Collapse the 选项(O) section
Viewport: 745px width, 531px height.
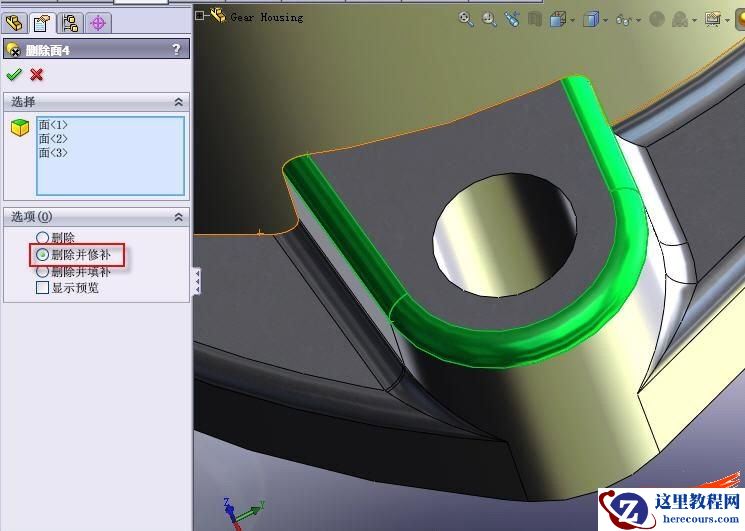click(179, 217)
